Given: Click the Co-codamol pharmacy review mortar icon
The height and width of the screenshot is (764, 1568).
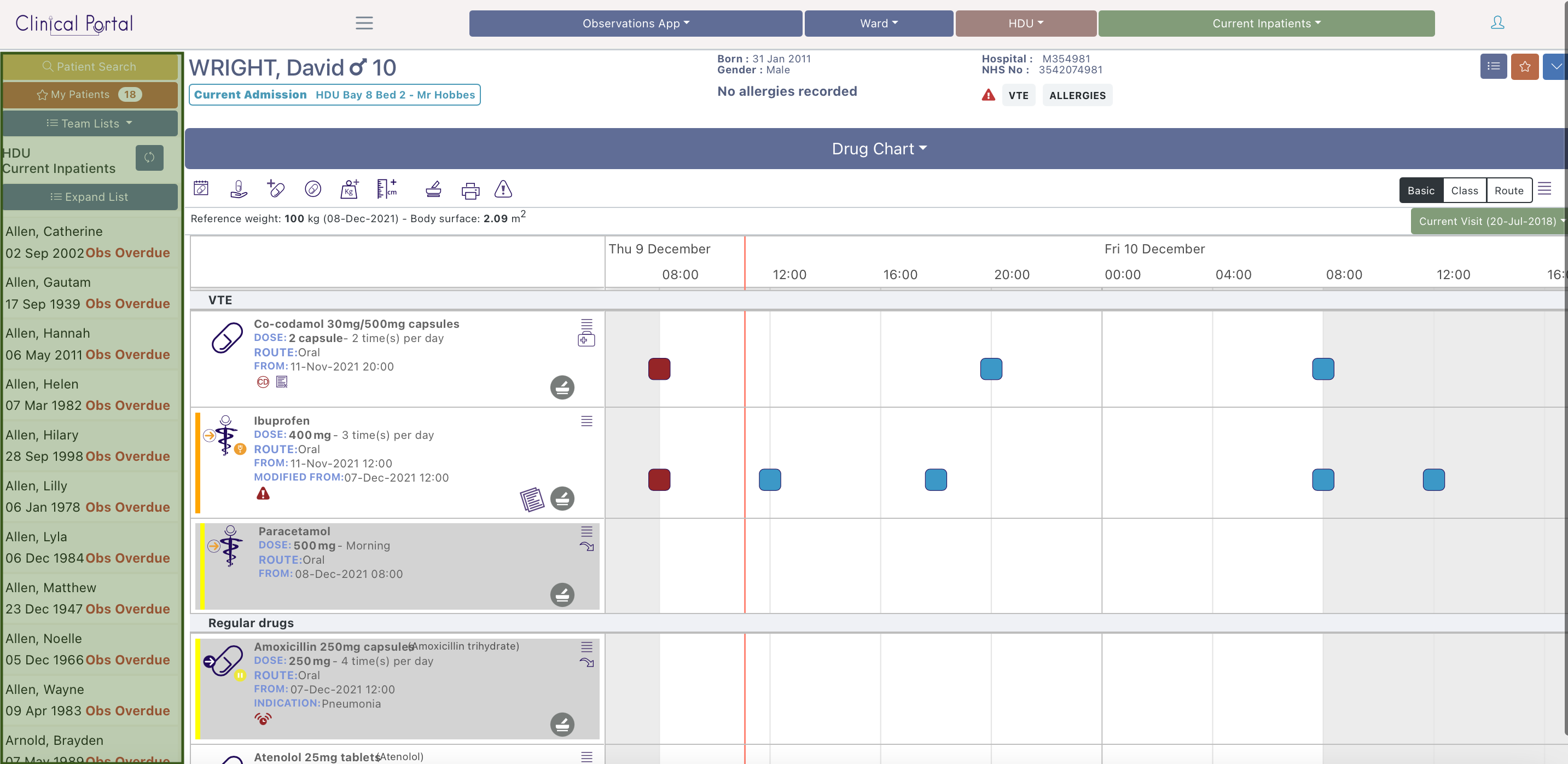Looking at the screenshot, I should click(x=562, y=387).
